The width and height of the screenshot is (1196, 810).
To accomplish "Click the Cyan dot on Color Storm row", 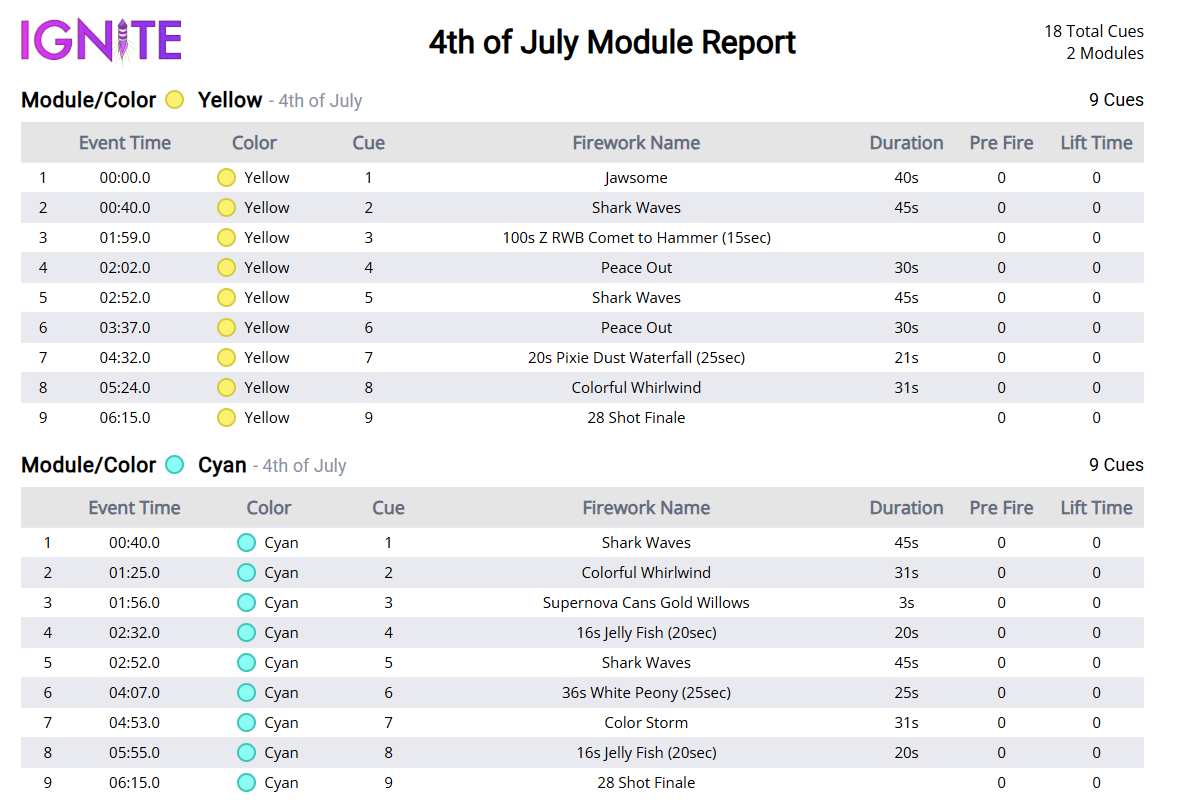I will (245, 722).
